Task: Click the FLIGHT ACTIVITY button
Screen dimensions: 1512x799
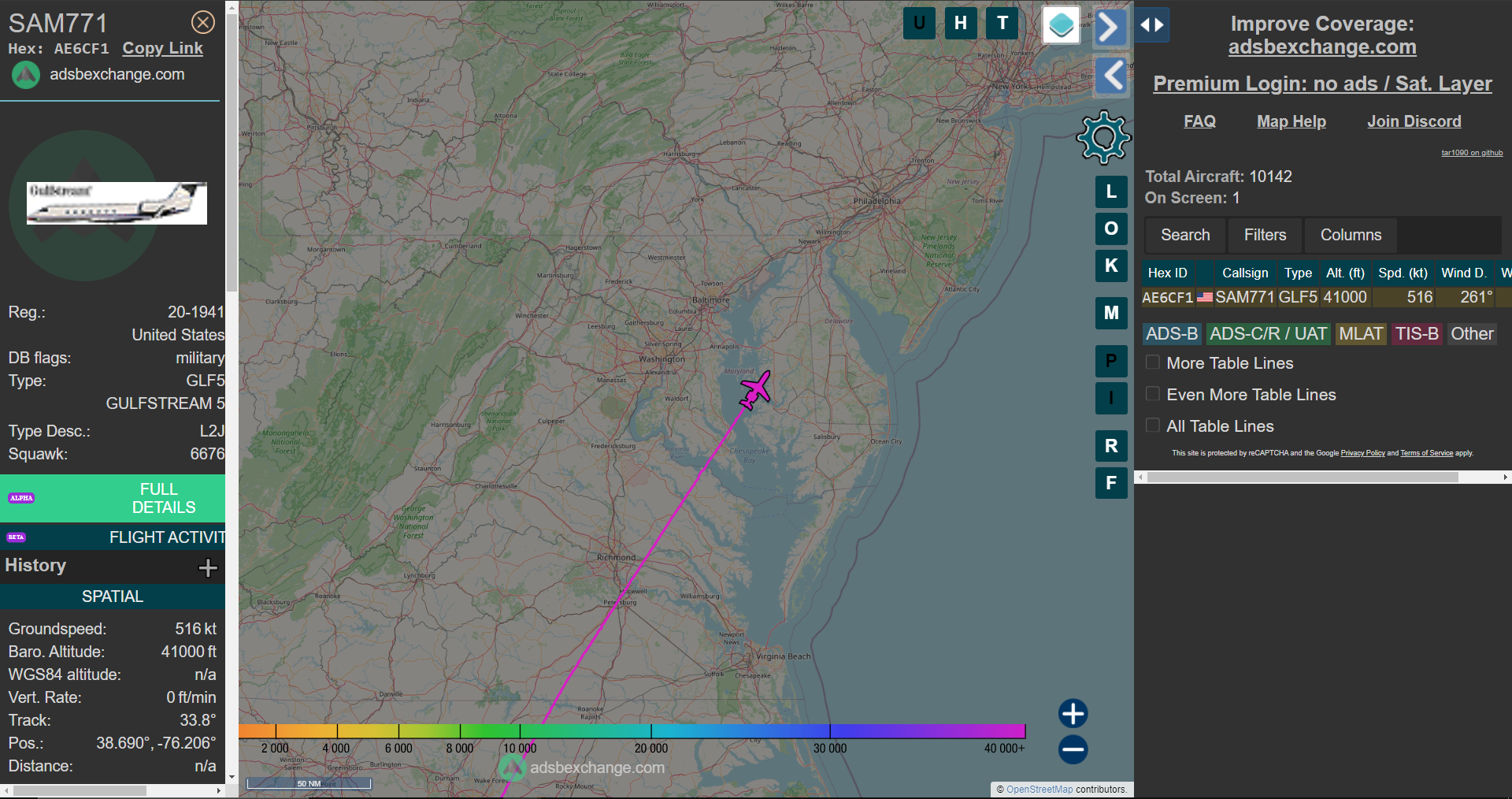Action: (113, 537)
